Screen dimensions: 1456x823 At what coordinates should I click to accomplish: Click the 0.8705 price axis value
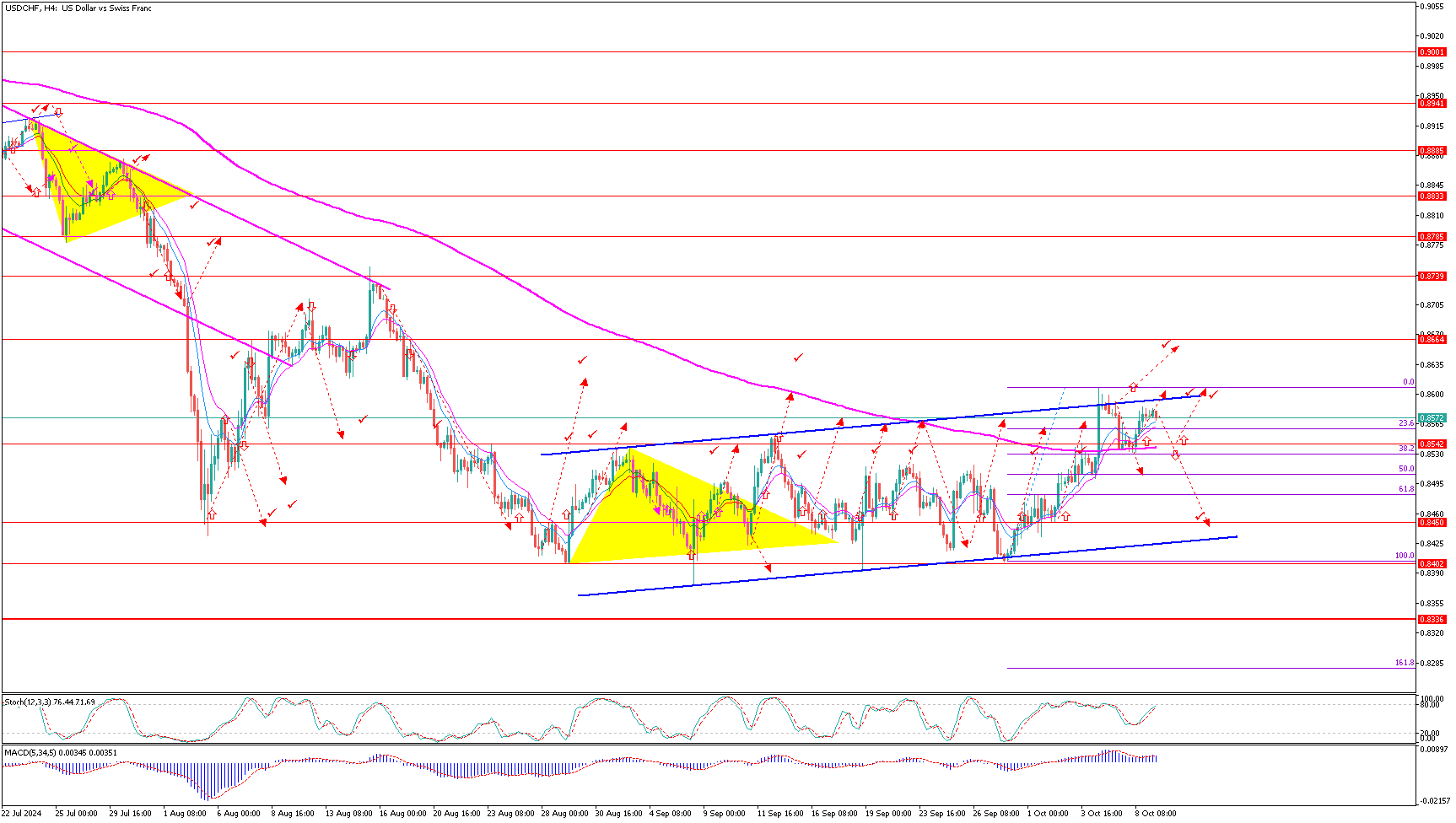coord(1432,304)
